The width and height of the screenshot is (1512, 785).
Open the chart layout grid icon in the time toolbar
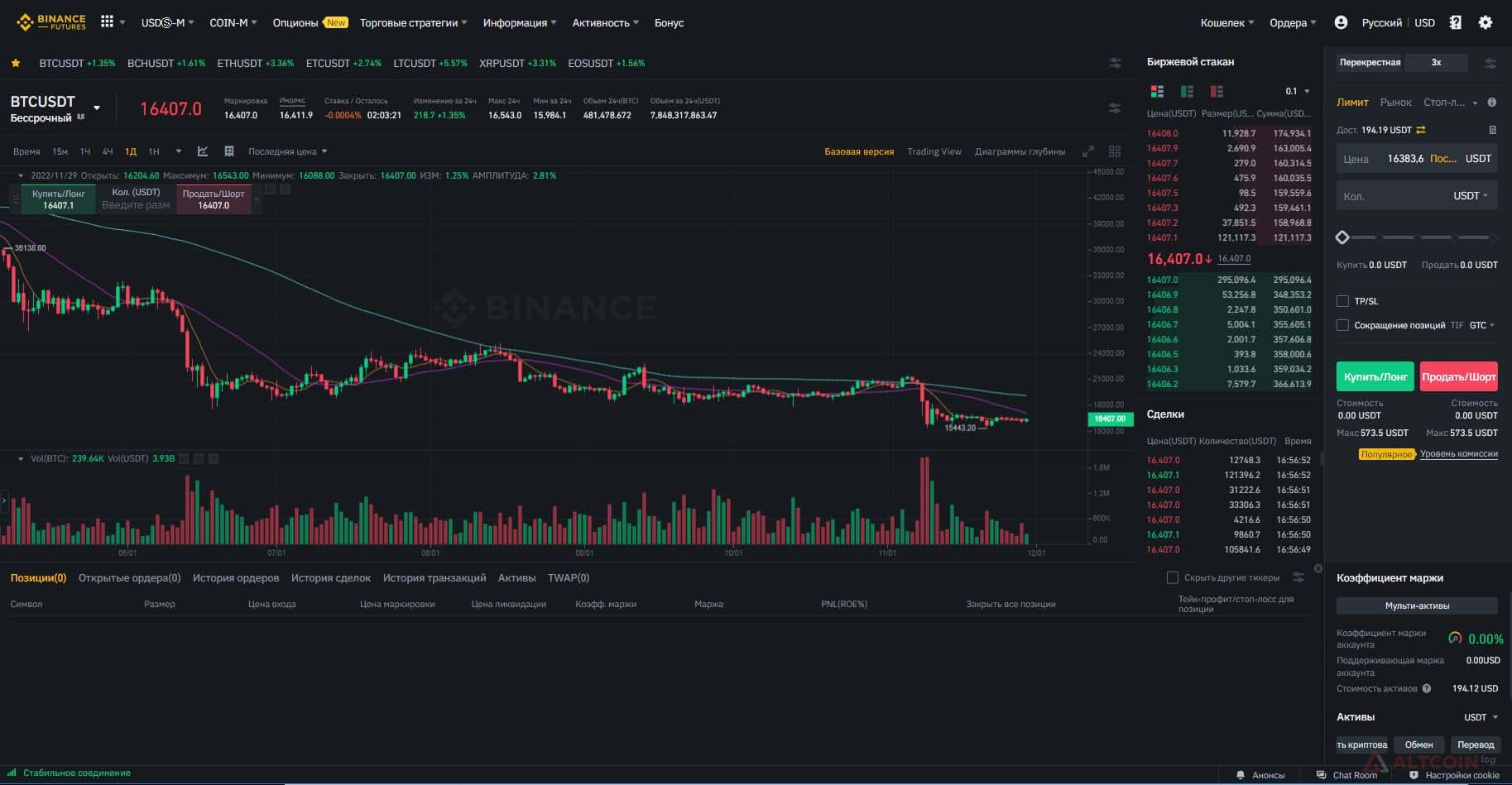(229, 151)
